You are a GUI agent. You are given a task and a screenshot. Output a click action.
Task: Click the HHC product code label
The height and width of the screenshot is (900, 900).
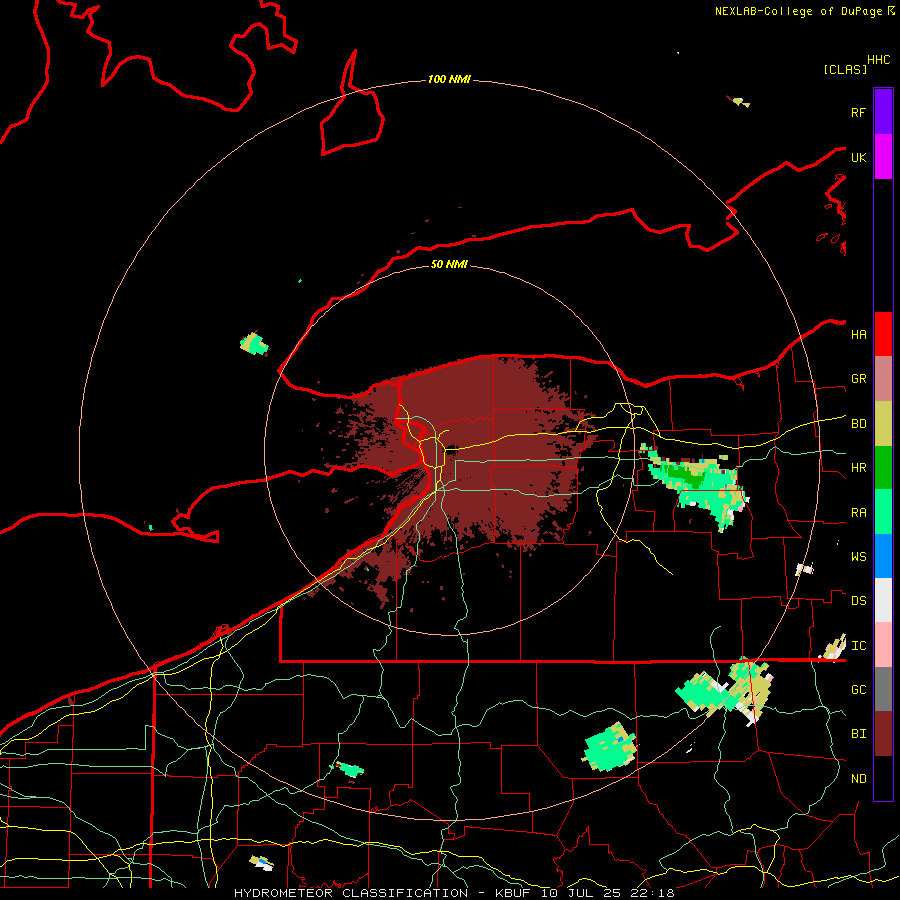pos(878,60)
